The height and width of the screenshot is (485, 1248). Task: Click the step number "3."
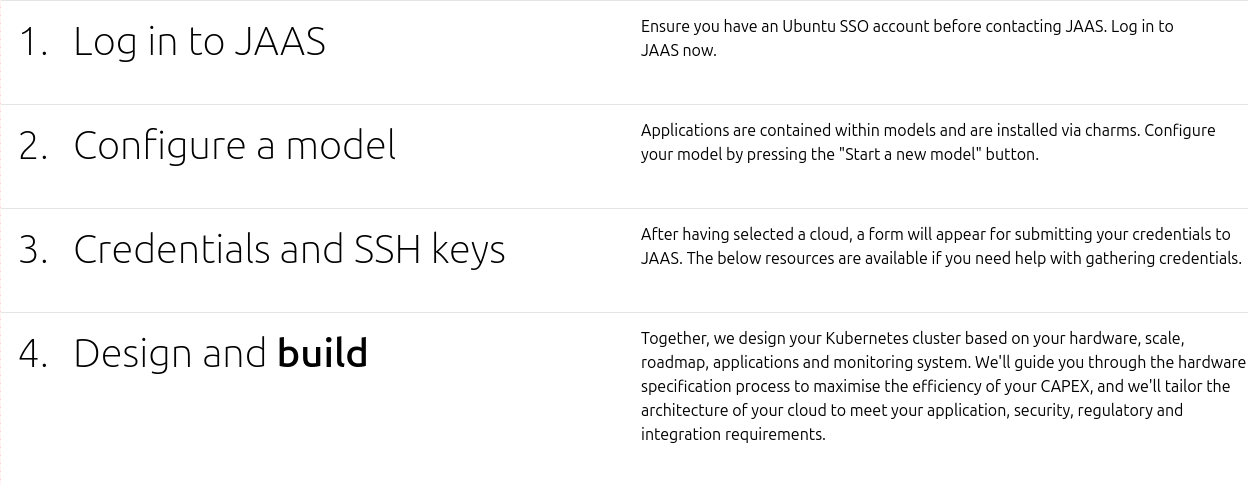click(33, 250)
